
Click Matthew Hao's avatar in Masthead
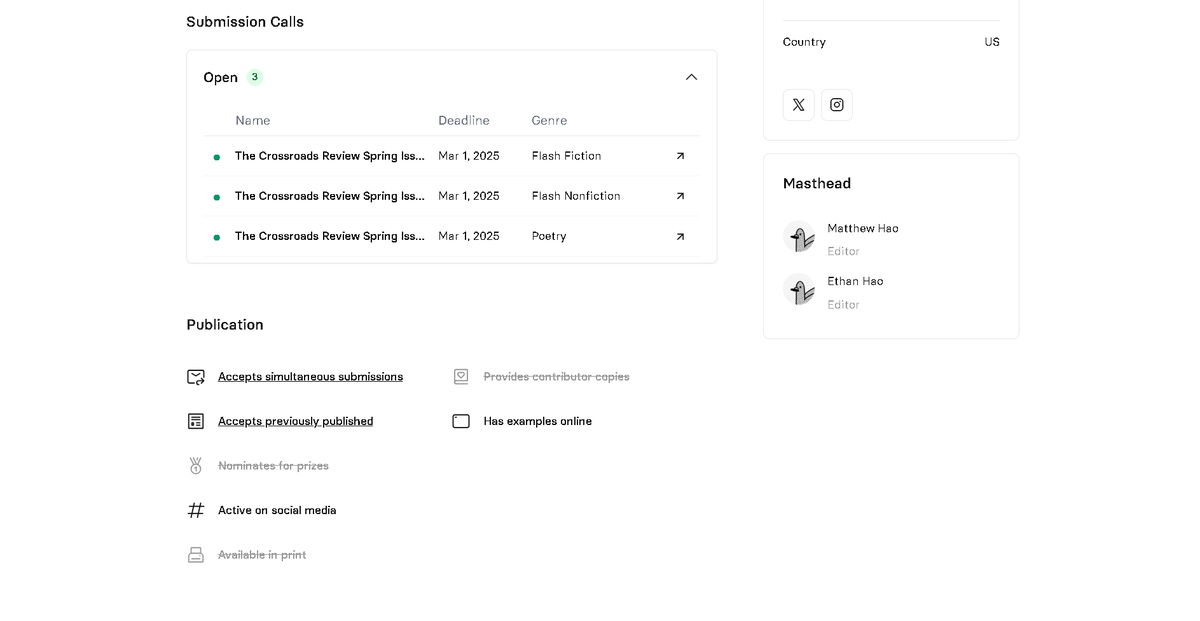pyautogui.click(x=799, y=237)
